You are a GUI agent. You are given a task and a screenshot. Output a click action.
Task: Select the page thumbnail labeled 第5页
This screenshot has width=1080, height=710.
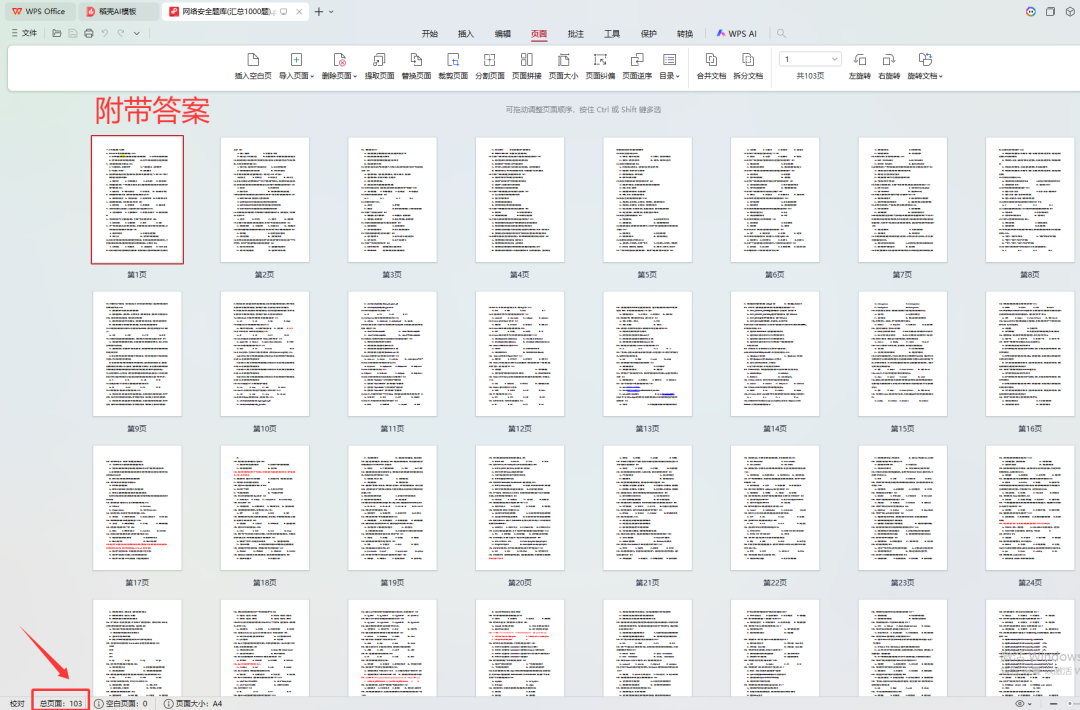(x=647, y=200)
